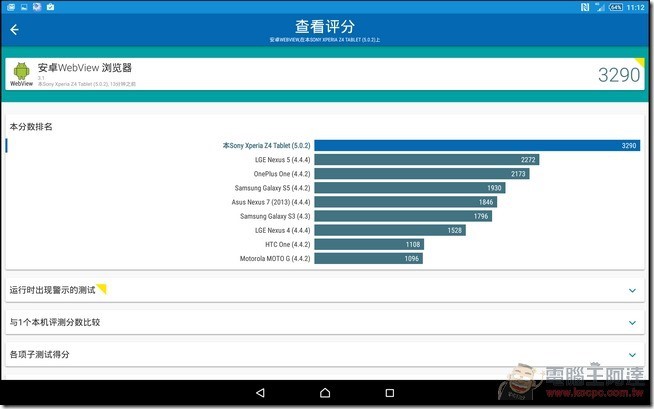Viewport: 654px width, 409px height.
Task: Tap the Android Back navigation button
Action: click(260, 393)
